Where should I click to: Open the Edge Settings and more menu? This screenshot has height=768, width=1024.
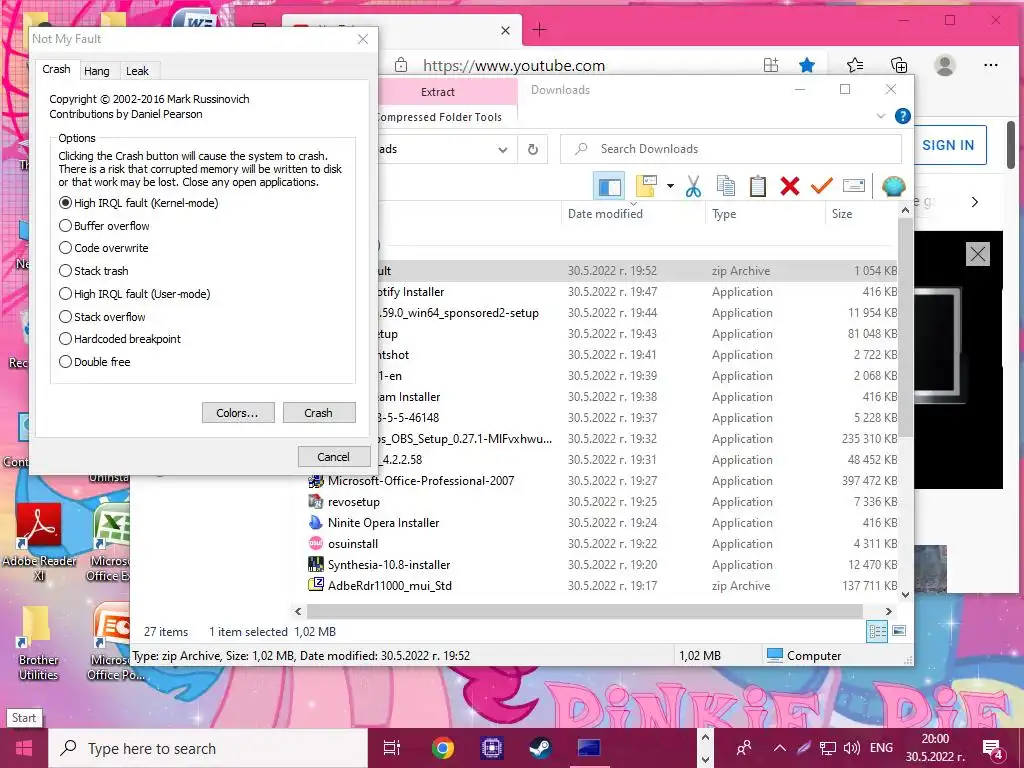[x=991, y=65]
